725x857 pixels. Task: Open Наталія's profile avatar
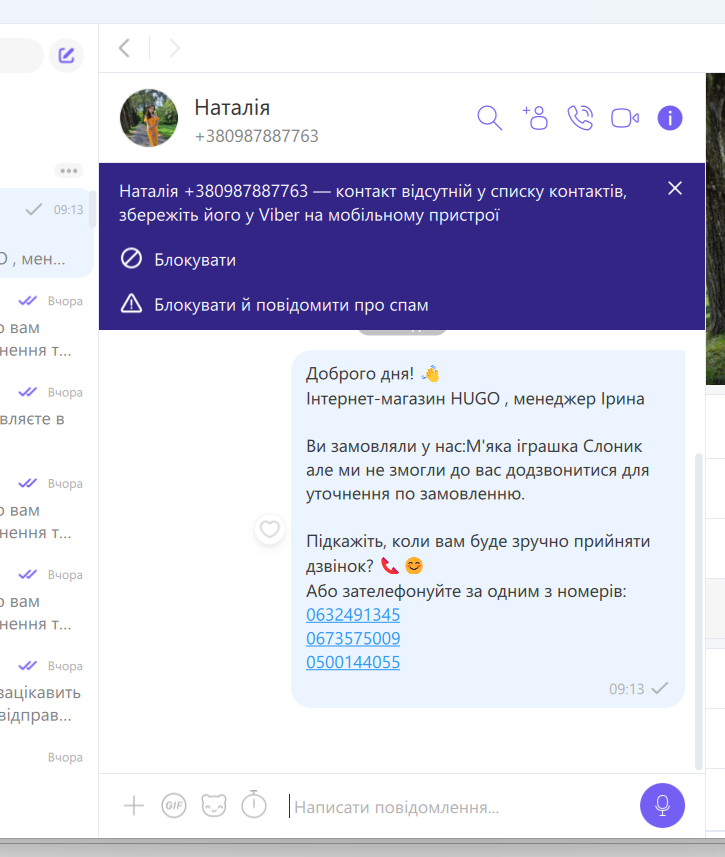coord(149,118)
